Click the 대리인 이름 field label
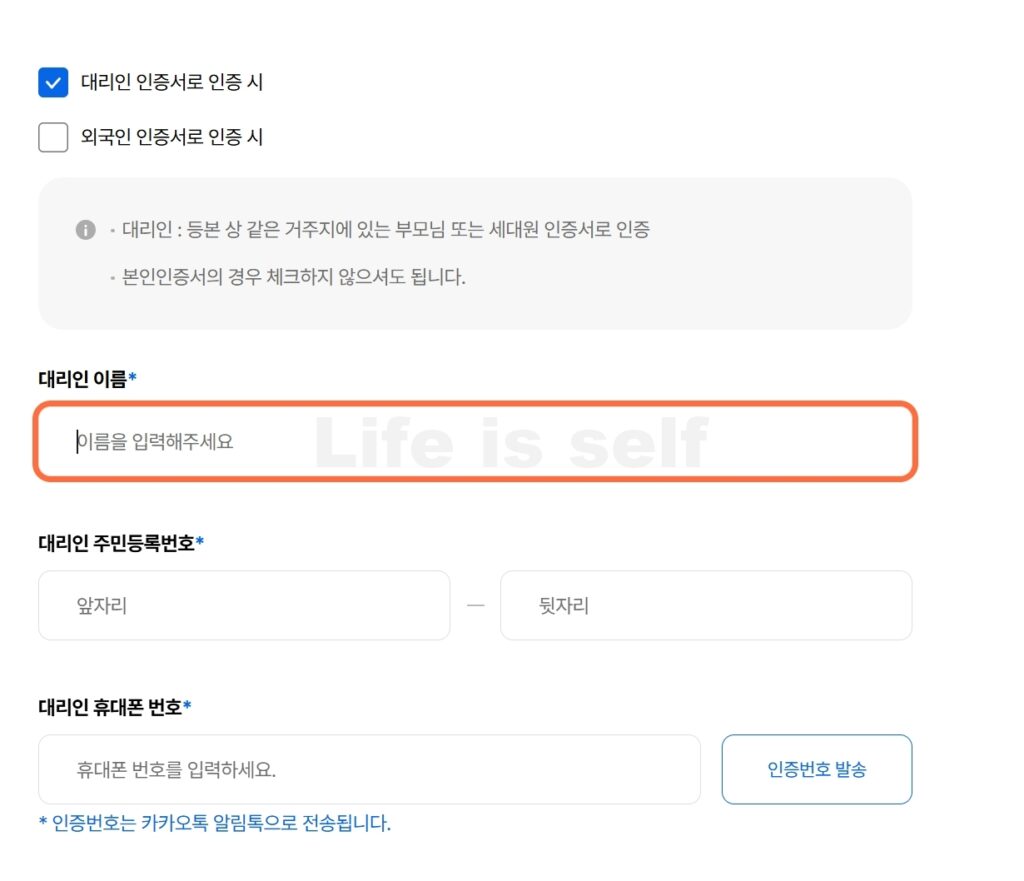The image size is (1024, 881). (83, 379)
